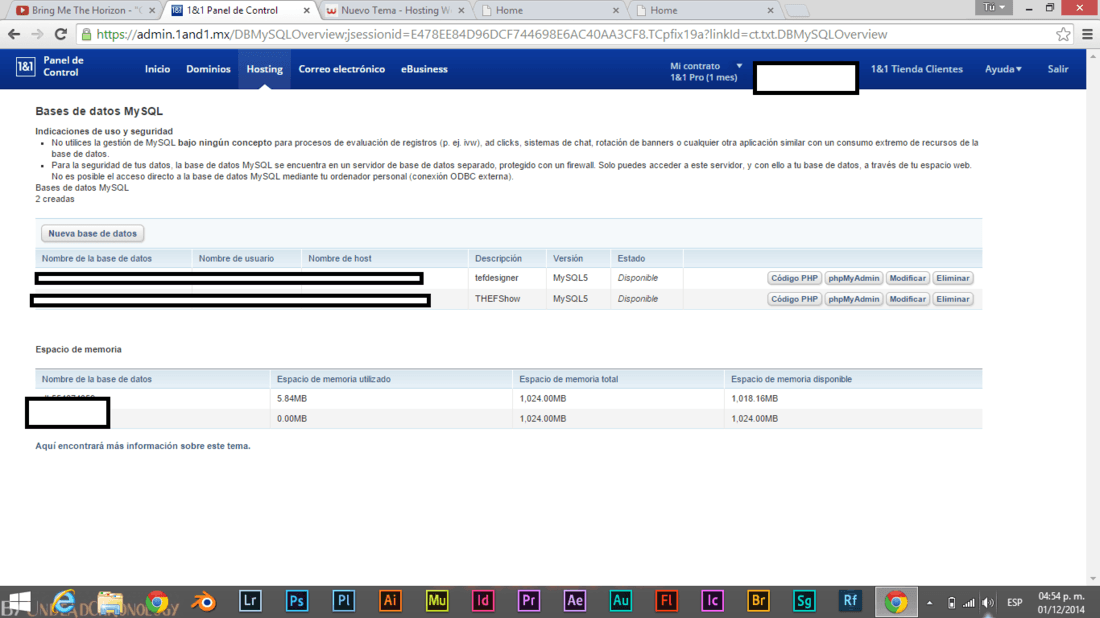Screen dimensions: 1100x618
Task: Open eBusiness menu item
Action: (x=424, y=69)
